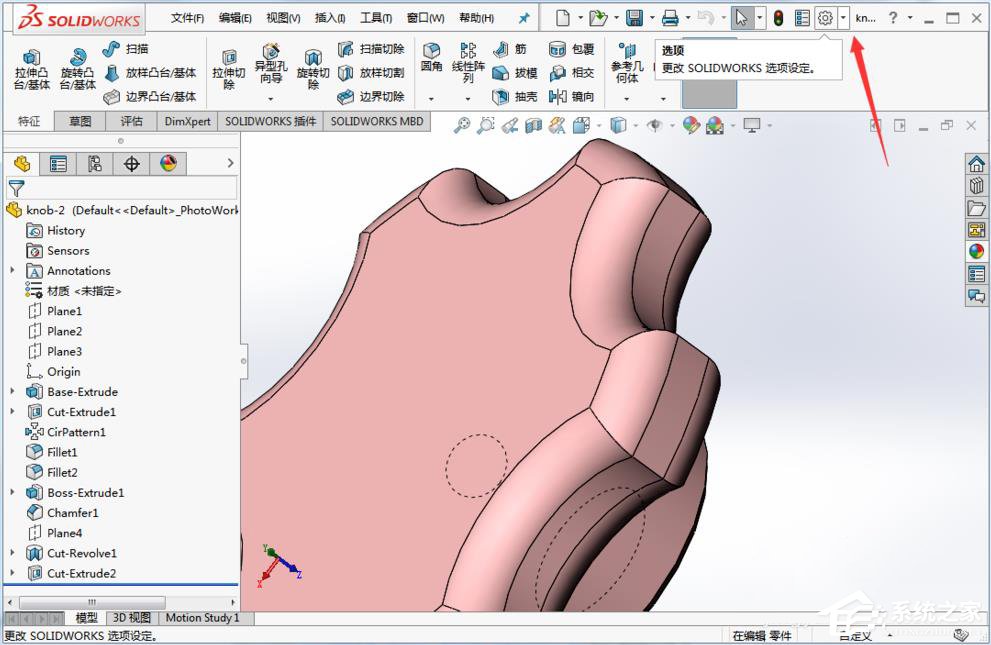Open the 更改 SOLIDWORKS 选项设定 settings gear

pos(828,17)
